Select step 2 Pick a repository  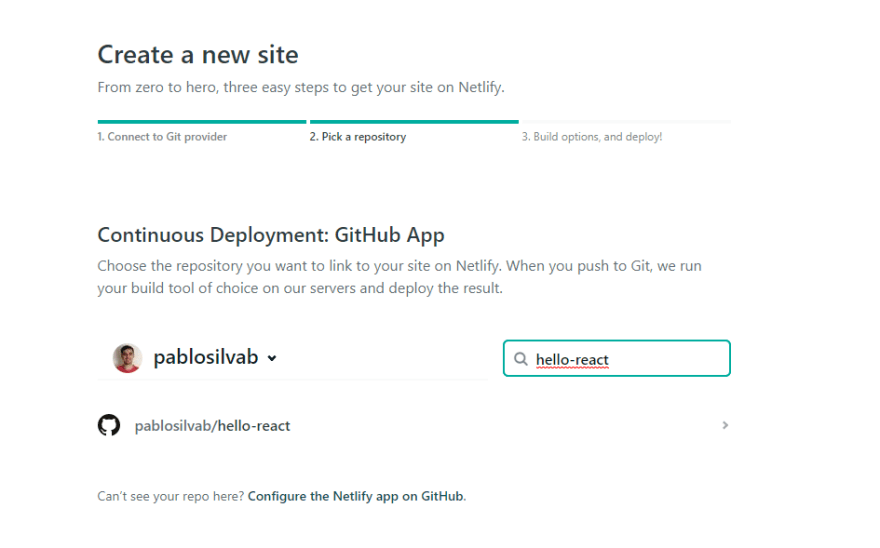[358, 136]
